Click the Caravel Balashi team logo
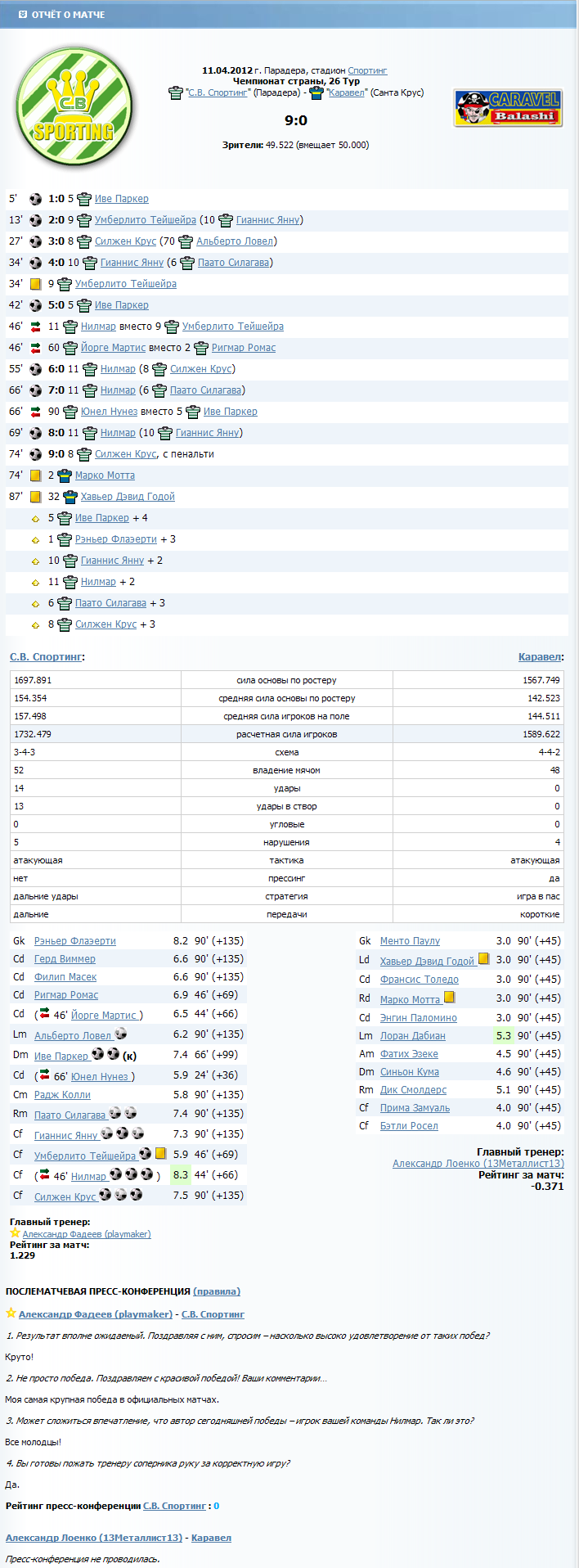This screenshot has height=1568, width=579. coord(508,108)
